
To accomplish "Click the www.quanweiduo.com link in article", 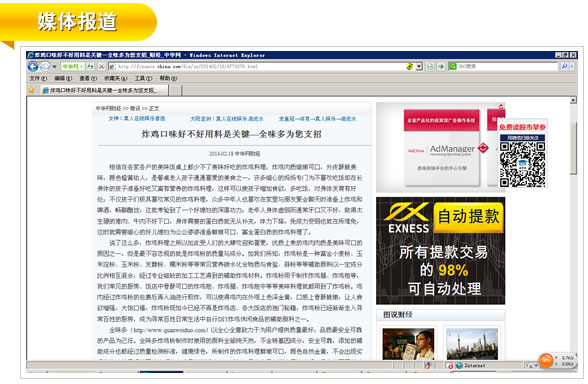I will click(x=170, y=330).
